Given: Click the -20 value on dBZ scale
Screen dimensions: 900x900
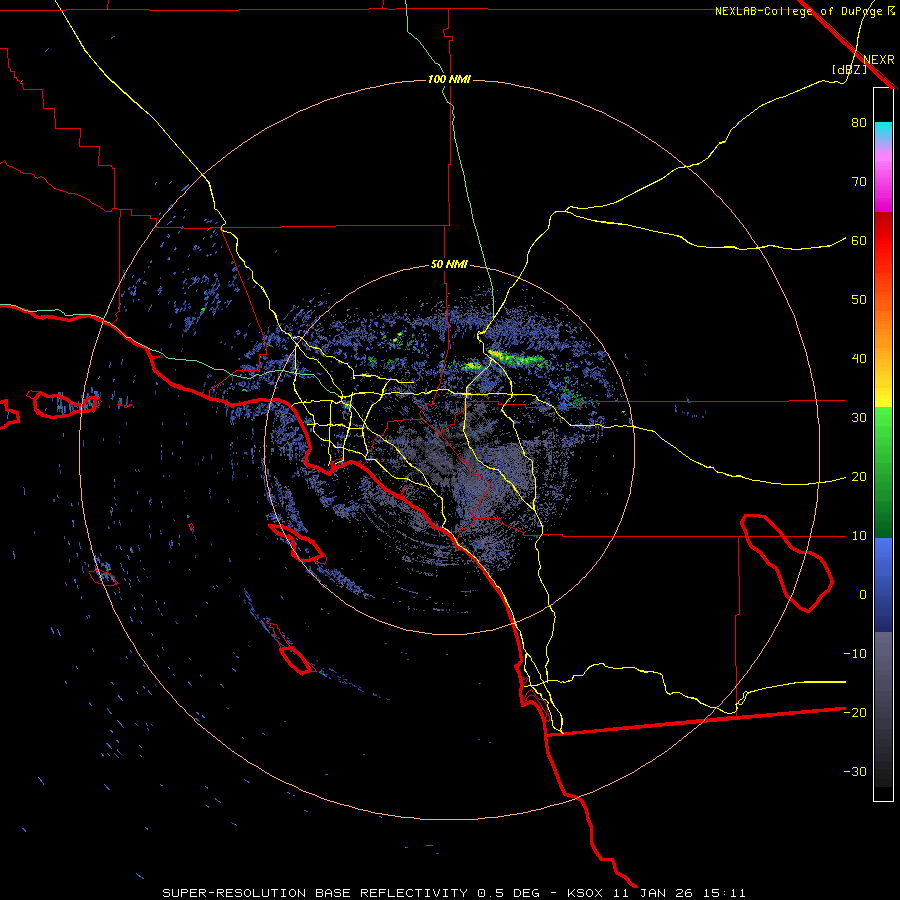Looking at the screenshot, I should click(855, 713).
